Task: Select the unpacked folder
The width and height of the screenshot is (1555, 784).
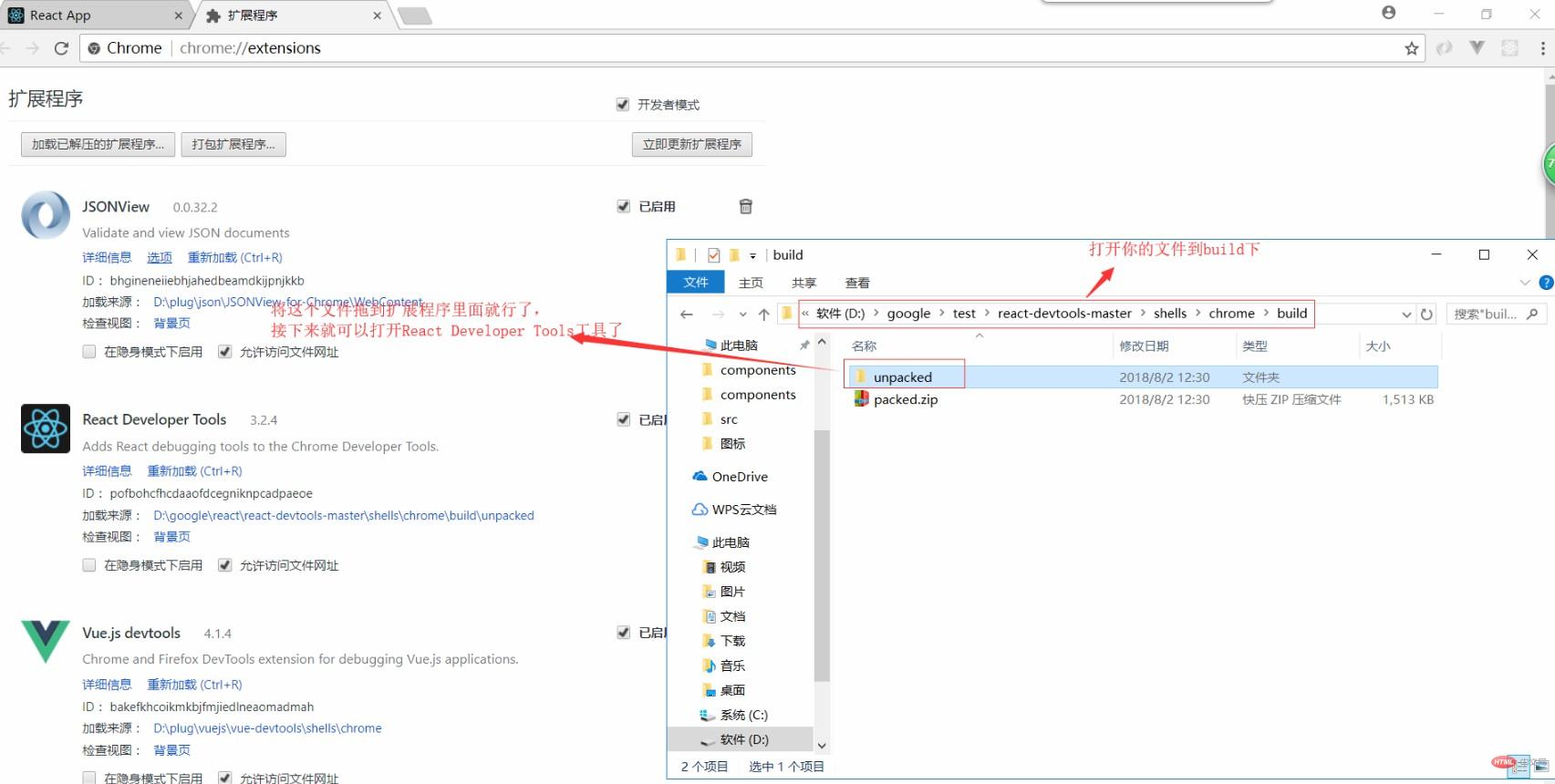Action: [903, 377]
